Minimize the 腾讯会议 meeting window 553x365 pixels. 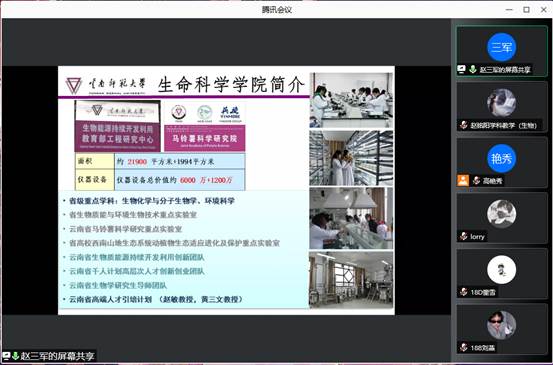coord(509,10)
